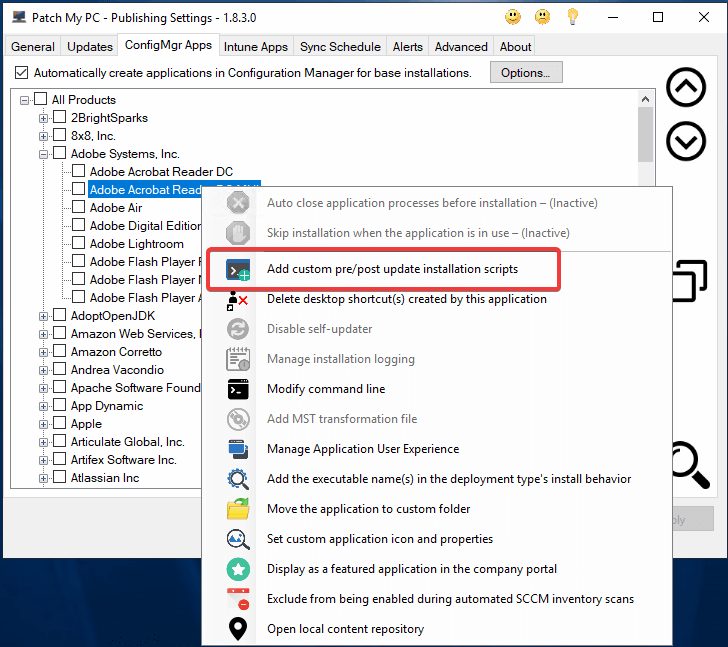728x647 pixels.
Task: Choose Delete desktop shortcut(s) created by application
Action: pyautogui.click(x=437, y=299)
